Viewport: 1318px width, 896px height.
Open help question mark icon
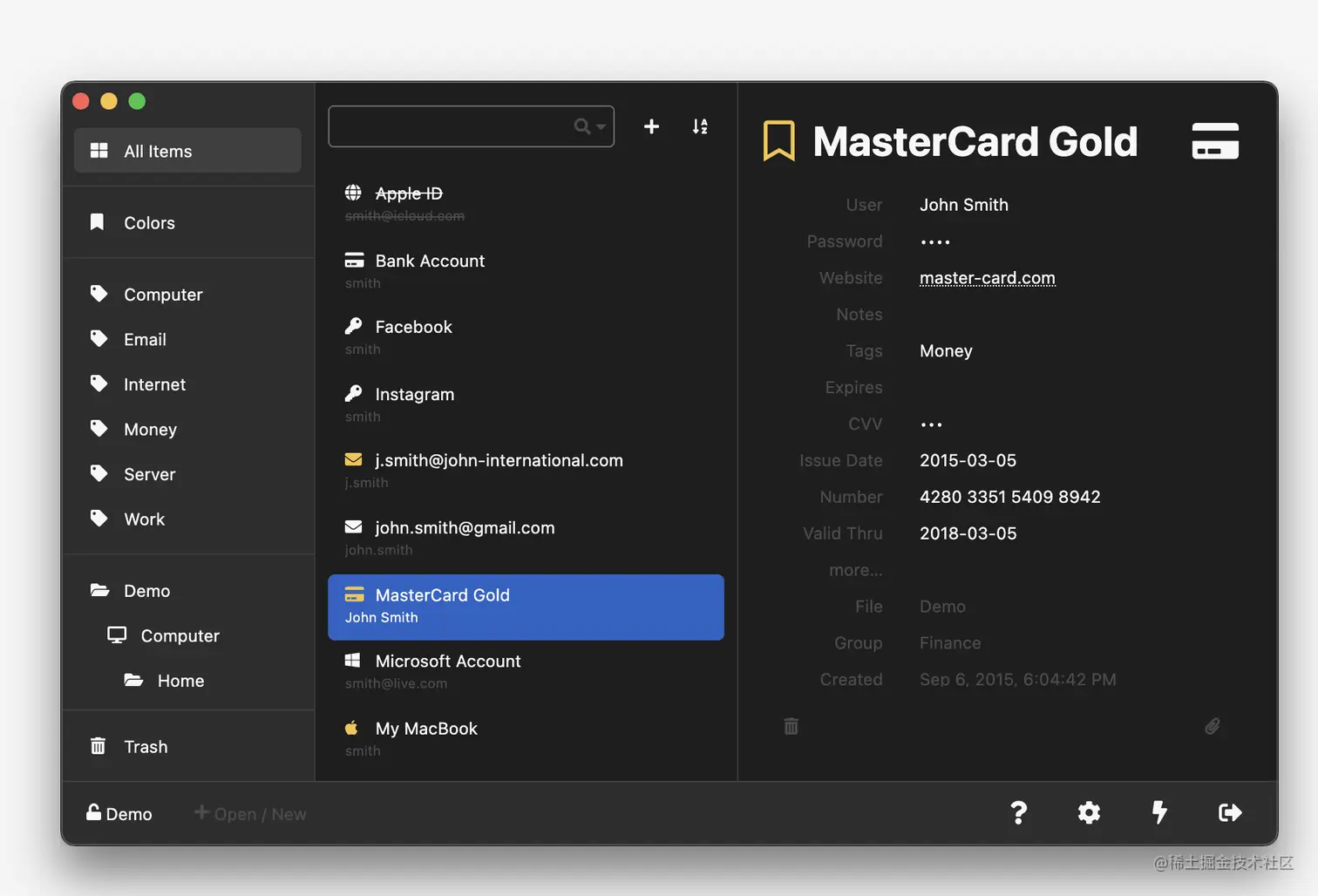1018,812
